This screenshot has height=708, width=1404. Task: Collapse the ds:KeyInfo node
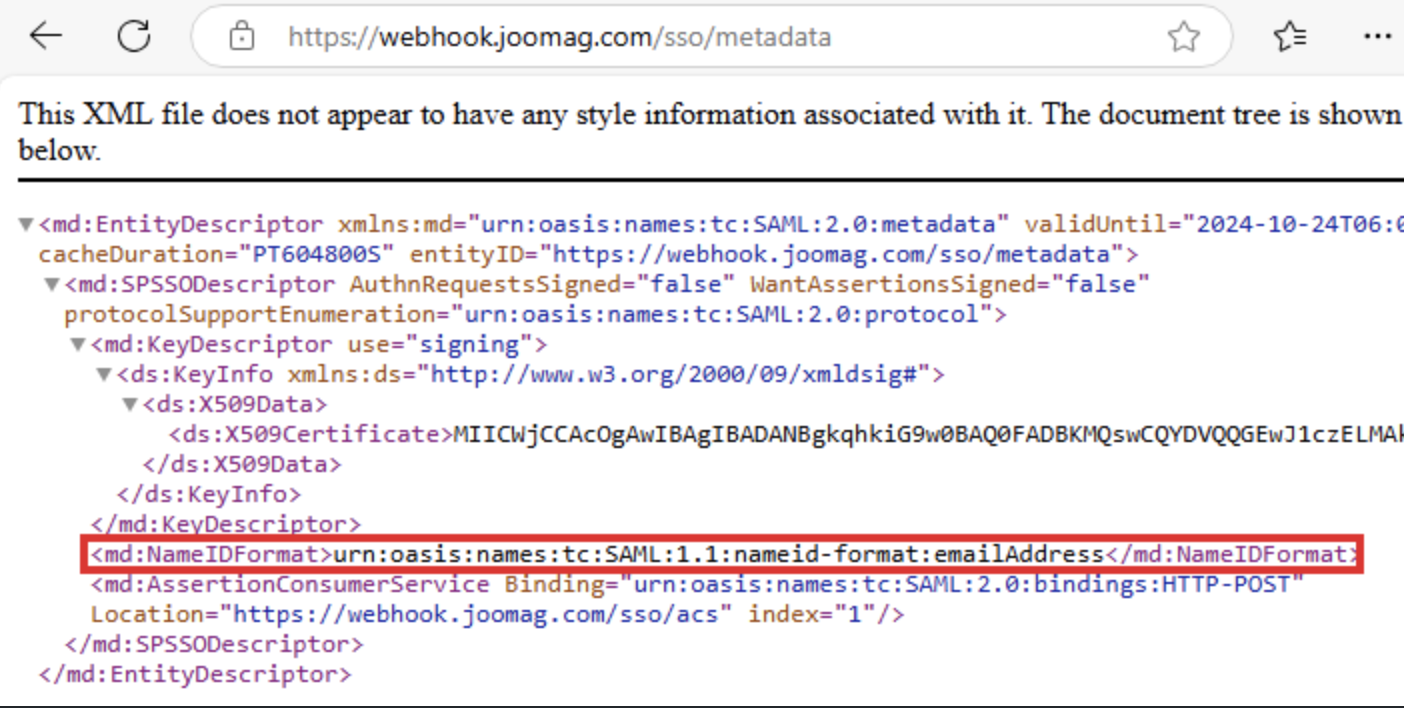[104, 375]
